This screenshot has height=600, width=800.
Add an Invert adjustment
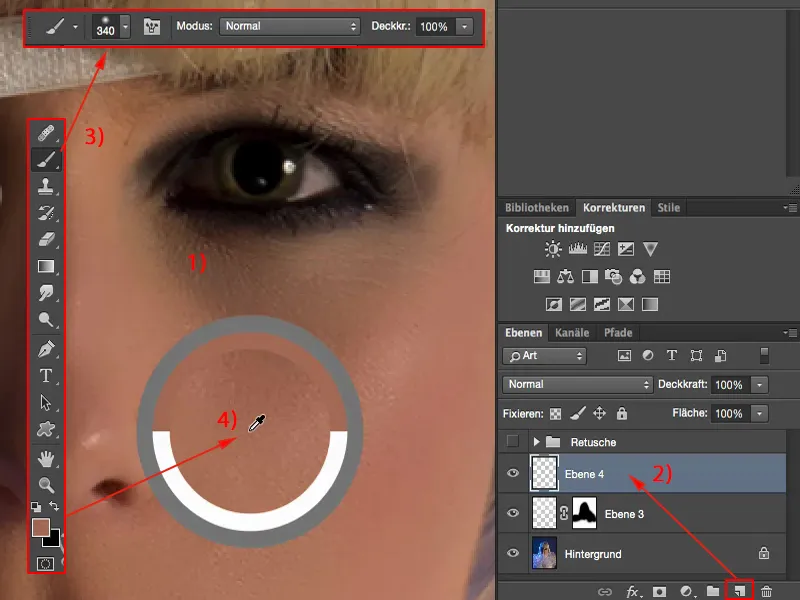(554, 305)
